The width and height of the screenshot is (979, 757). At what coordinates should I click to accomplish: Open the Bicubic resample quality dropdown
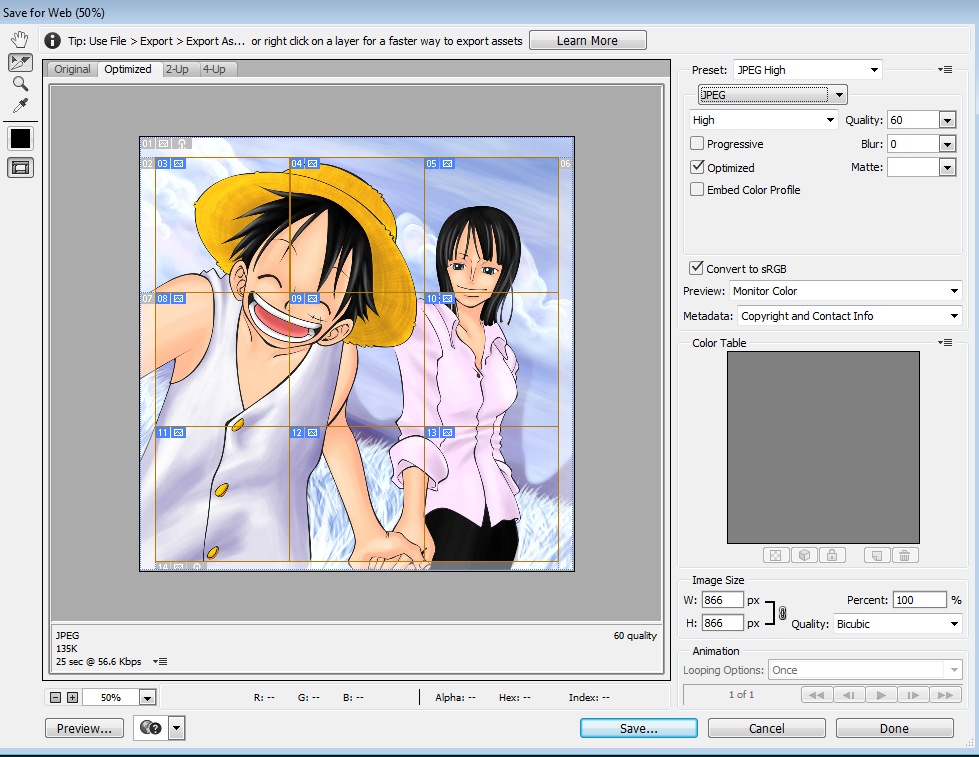coord(897,624)
